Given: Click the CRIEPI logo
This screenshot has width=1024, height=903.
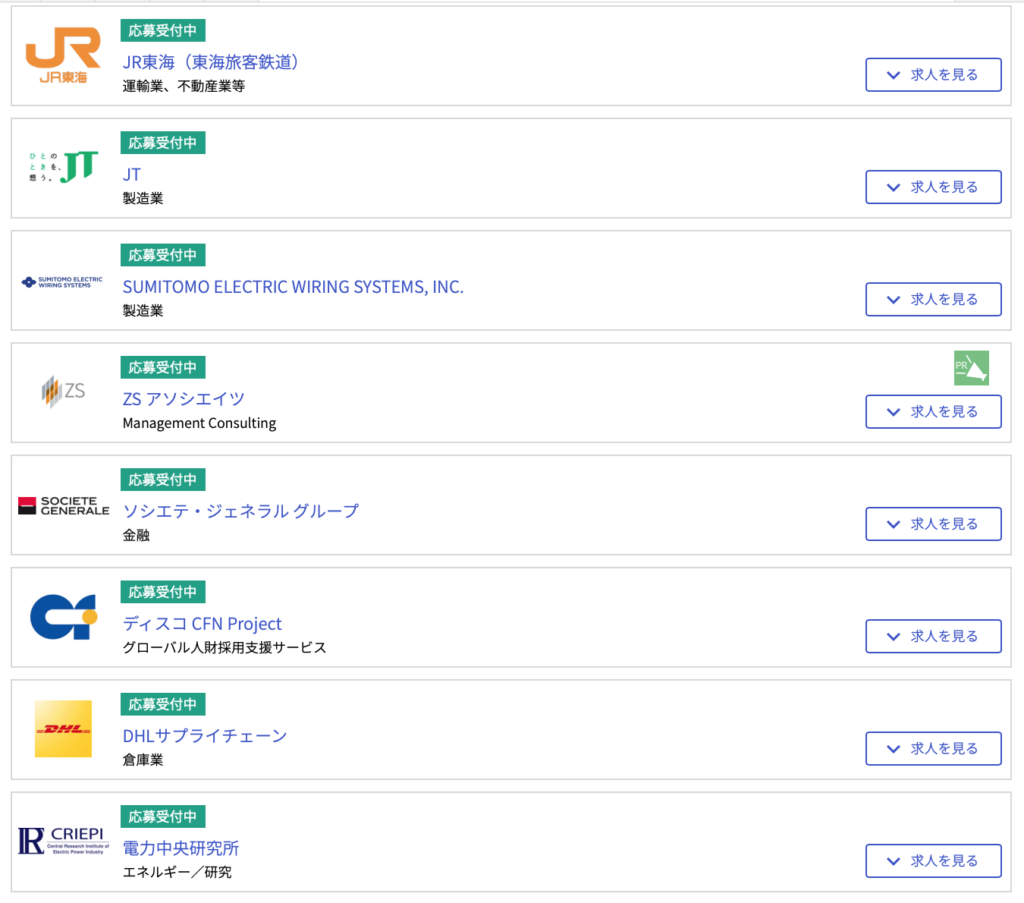Looking at the screenshot, I should click(63, 841).
